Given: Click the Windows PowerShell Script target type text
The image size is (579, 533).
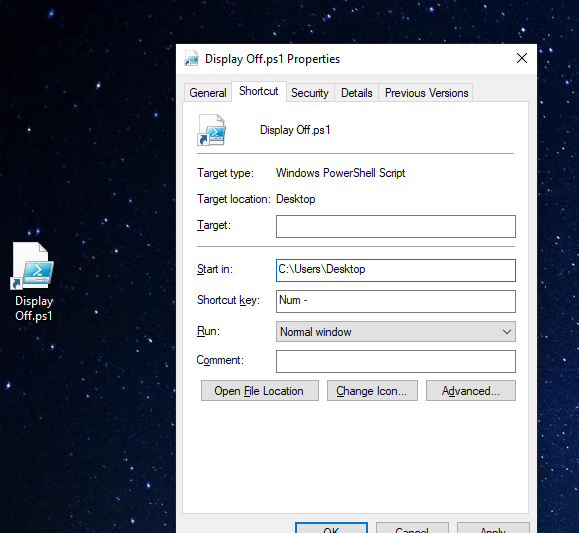Looking at the screenshot, I should tap(340, 173).
